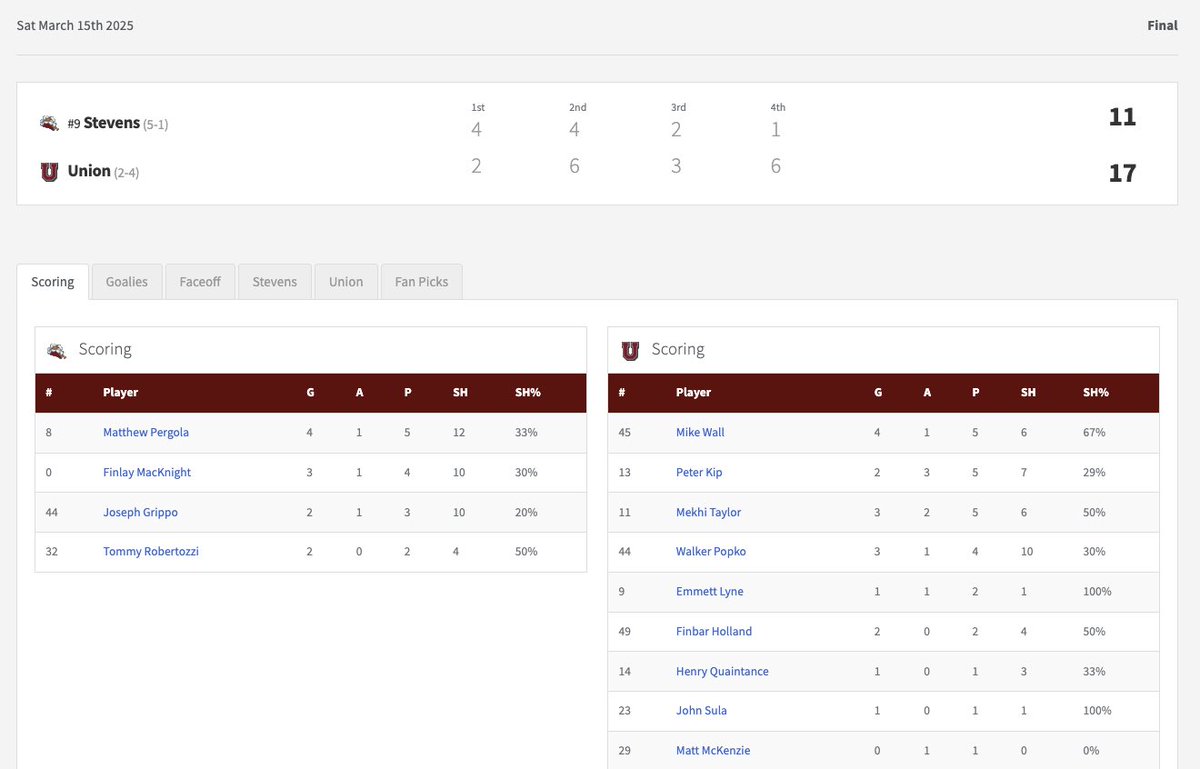Screen dimensions: 1200x769
Task: Open the Scoring tab
Action: pos(53,282)
